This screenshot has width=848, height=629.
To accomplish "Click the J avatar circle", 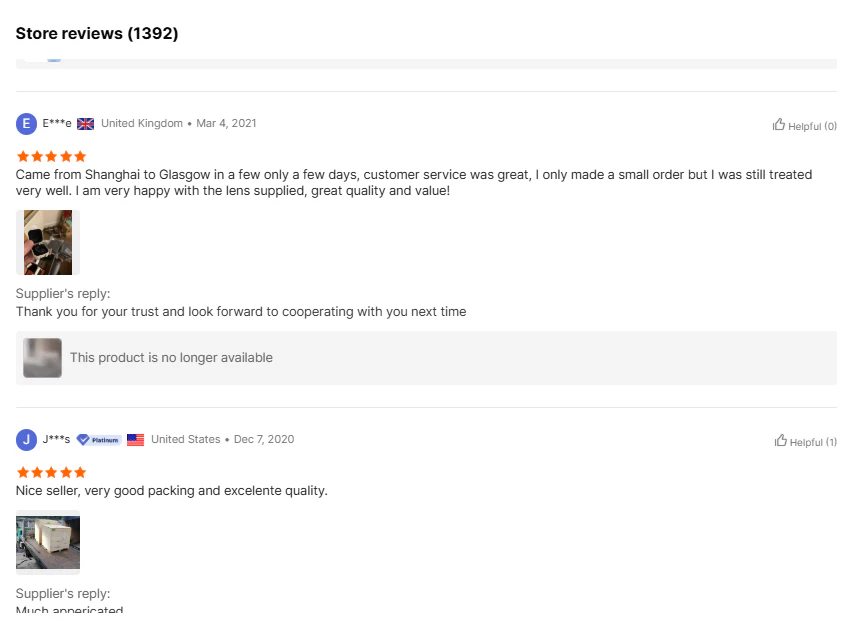I will [26, 440].
